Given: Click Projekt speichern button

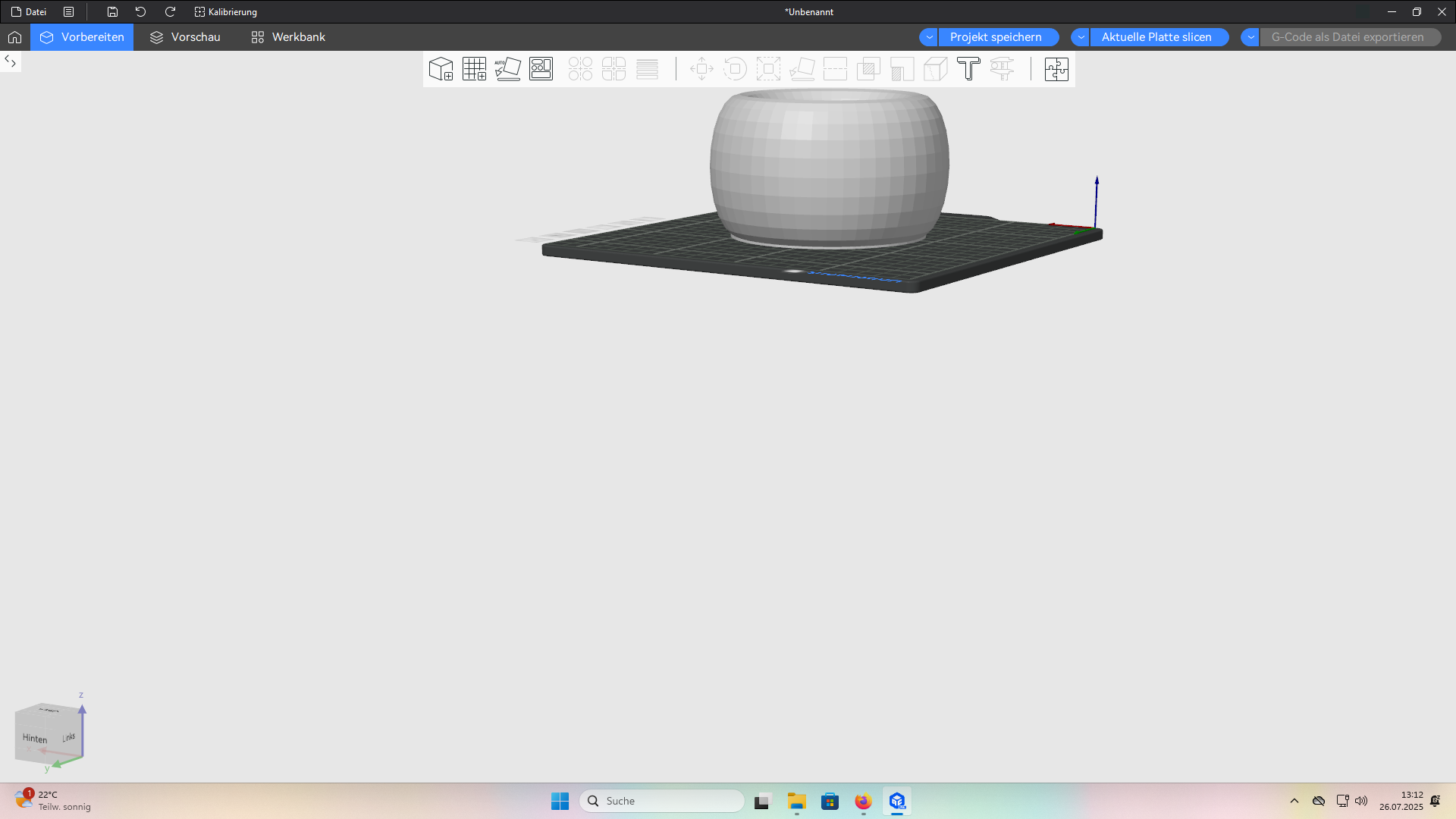Looking at the screenshot, I should click(998, 37).
